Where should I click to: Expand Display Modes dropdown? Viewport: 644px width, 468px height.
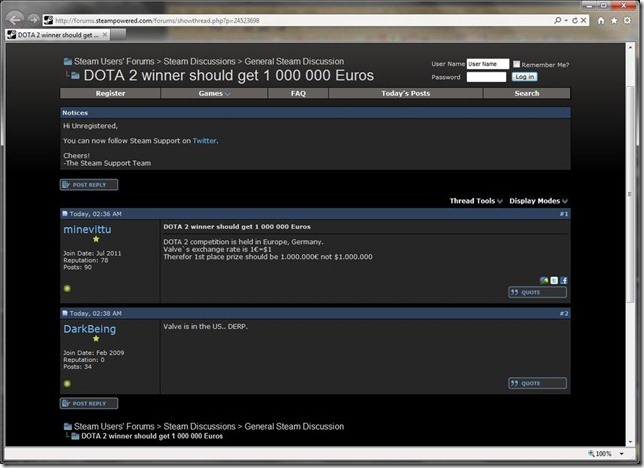pos(538,201)
